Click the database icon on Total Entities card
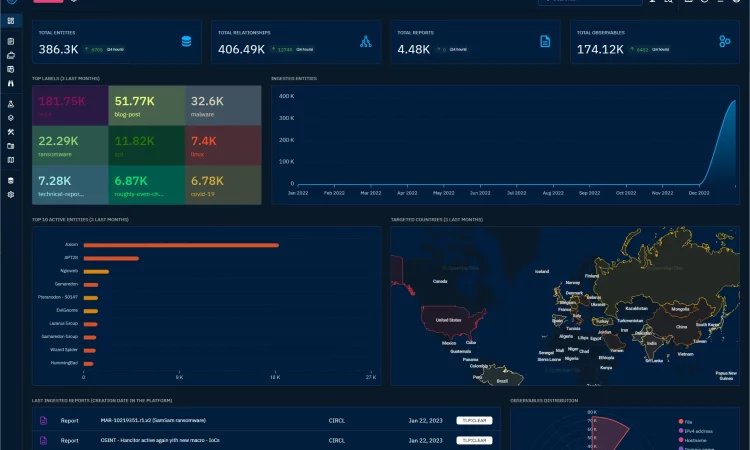Screen dimensions: 750x450 pos(187,42)
